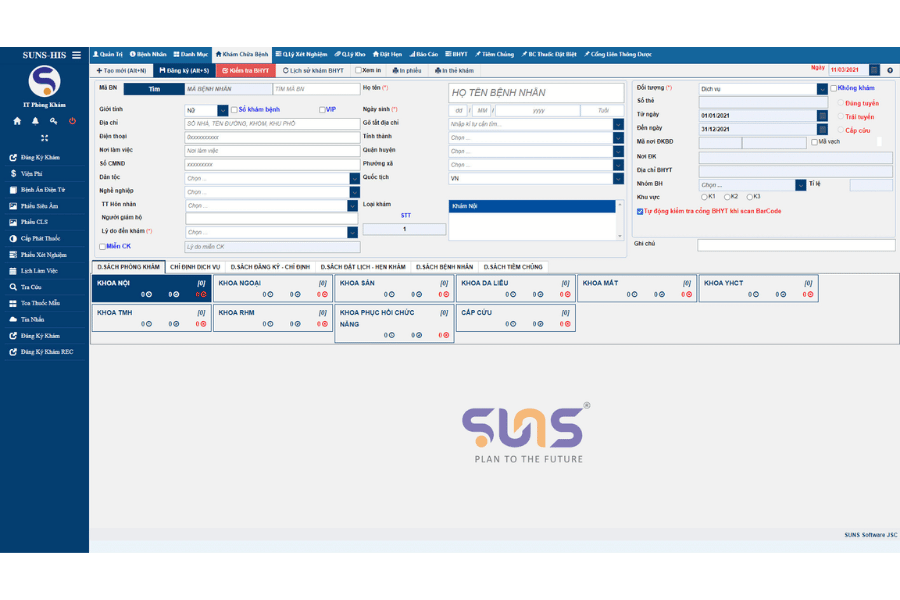The image size is (900, 600).
Task: Switch to CHỈ ĐỊNH DỊCH VỤ tab
Action: click(x=195, y=267)
